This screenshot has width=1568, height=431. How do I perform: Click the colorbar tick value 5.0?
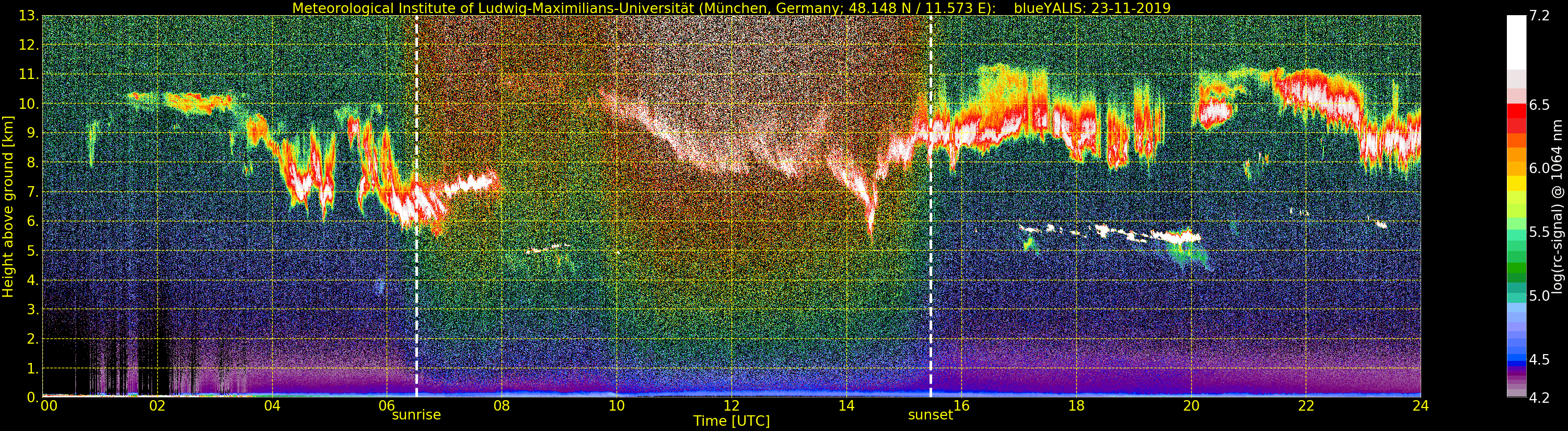[x=1540, y=296]
